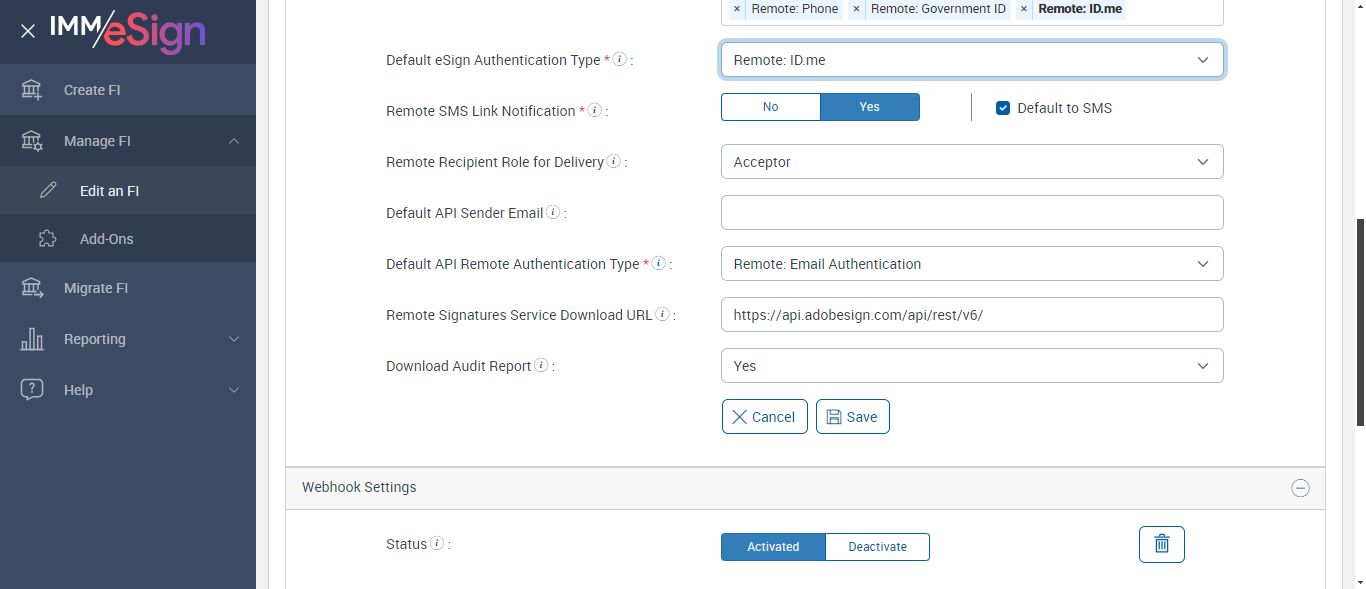1366x589 pixels.
Task: Open Default eSign Authentication Type dropdown
Action: click(971, 60)
